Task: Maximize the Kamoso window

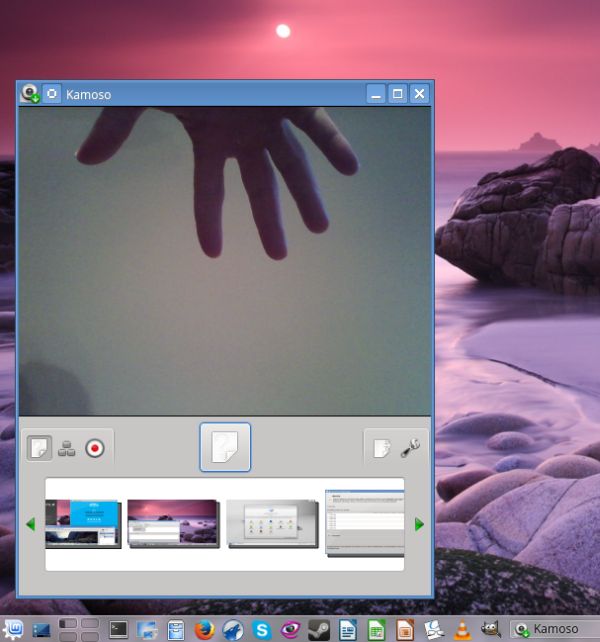Action: coord(397,94)
